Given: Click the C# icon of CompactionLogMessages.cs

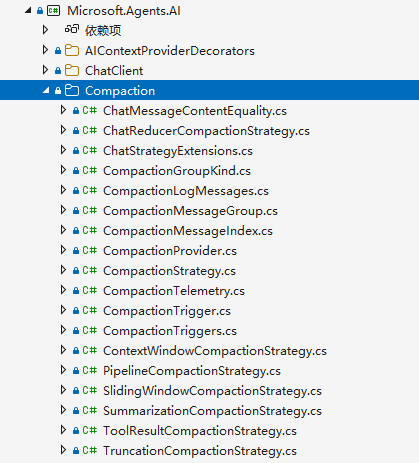Looking at the screenshot, I should [90, 190].
